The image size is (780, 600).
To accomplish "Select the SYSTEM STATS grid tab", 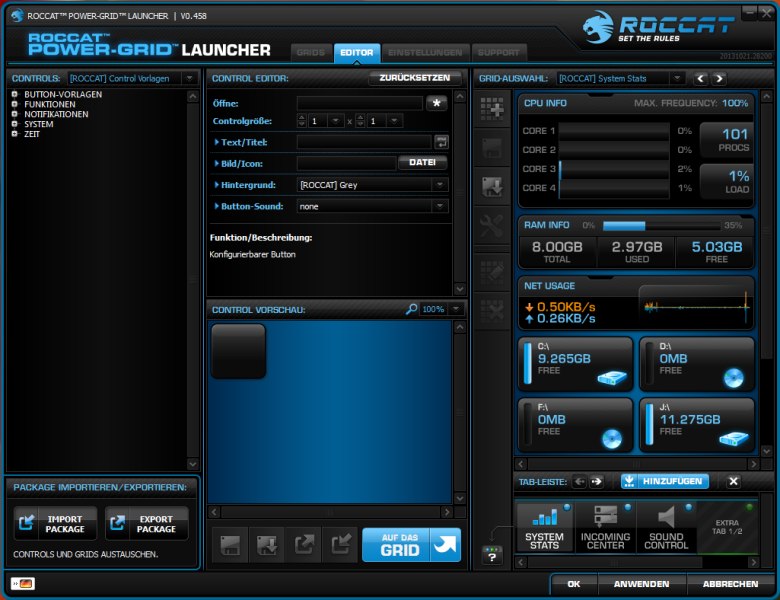I will (544, 527).
